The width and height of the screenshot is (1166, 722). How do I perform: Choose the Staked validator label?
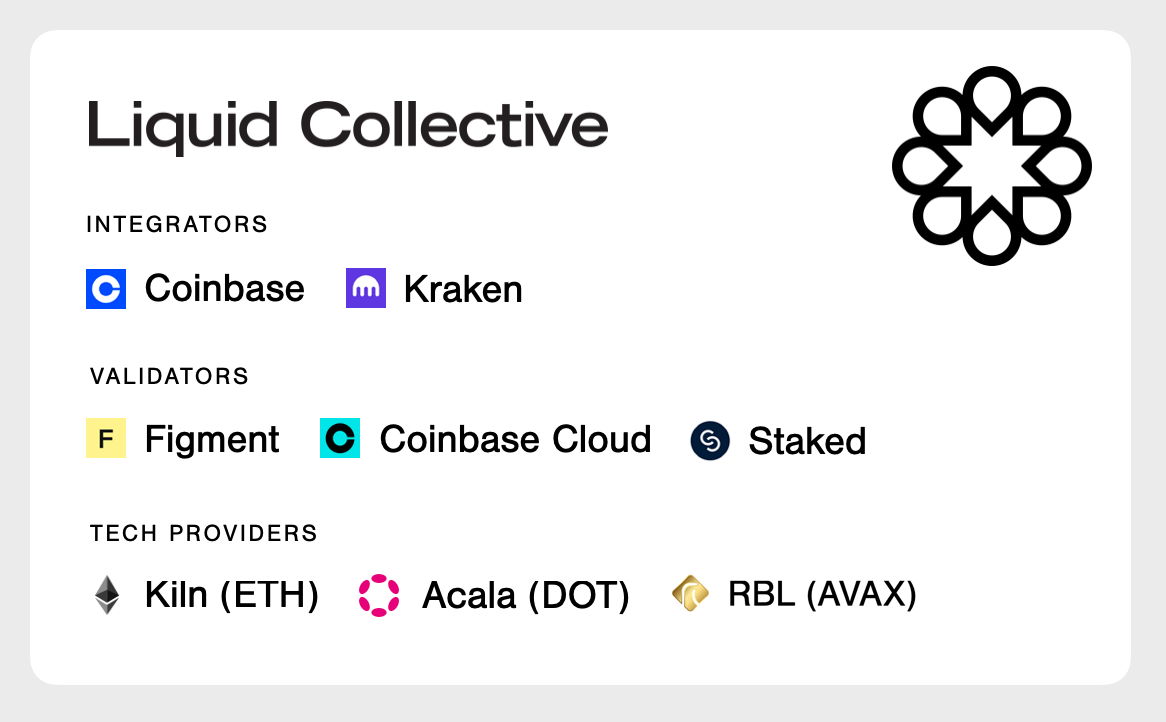pyautogui.click(x=808, y=441)
